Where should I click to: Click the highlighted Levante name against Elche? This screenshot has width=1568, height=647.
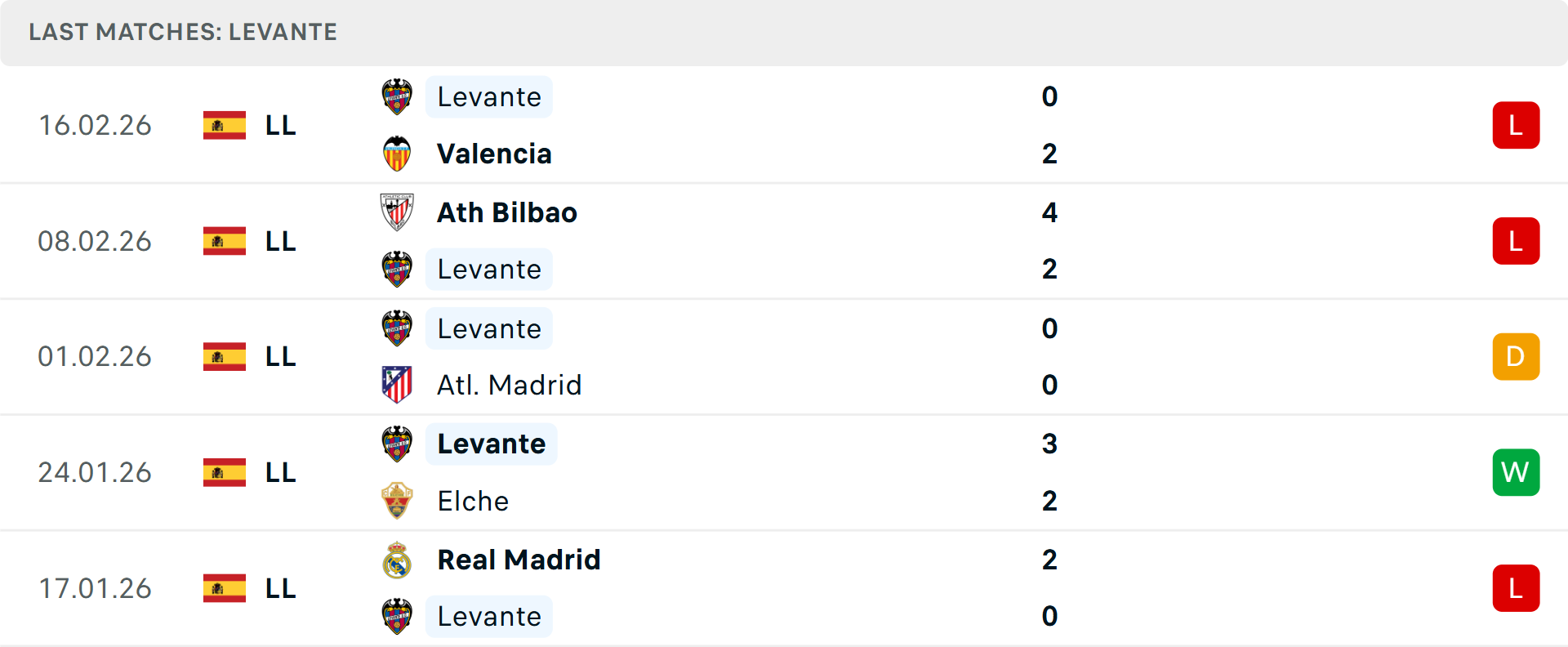pos(491,444)
